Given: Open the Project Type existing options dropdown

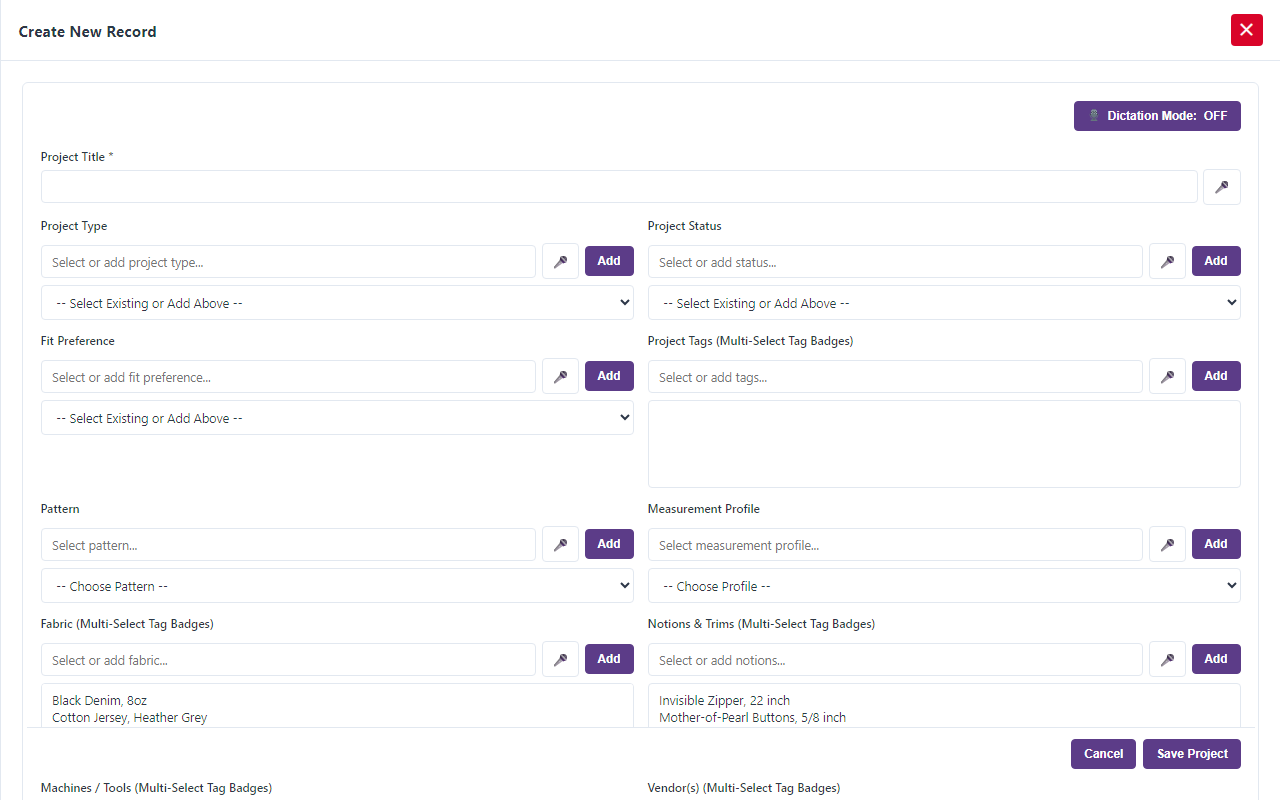Looking at the screenshot, I should (x=337, y=303).
